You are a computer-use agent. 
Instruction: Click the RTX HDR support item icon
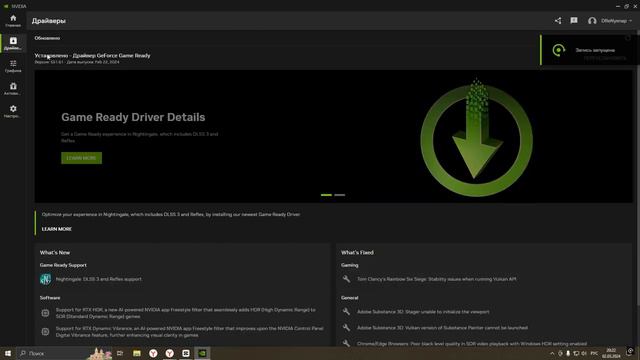[x=45, y=313]
